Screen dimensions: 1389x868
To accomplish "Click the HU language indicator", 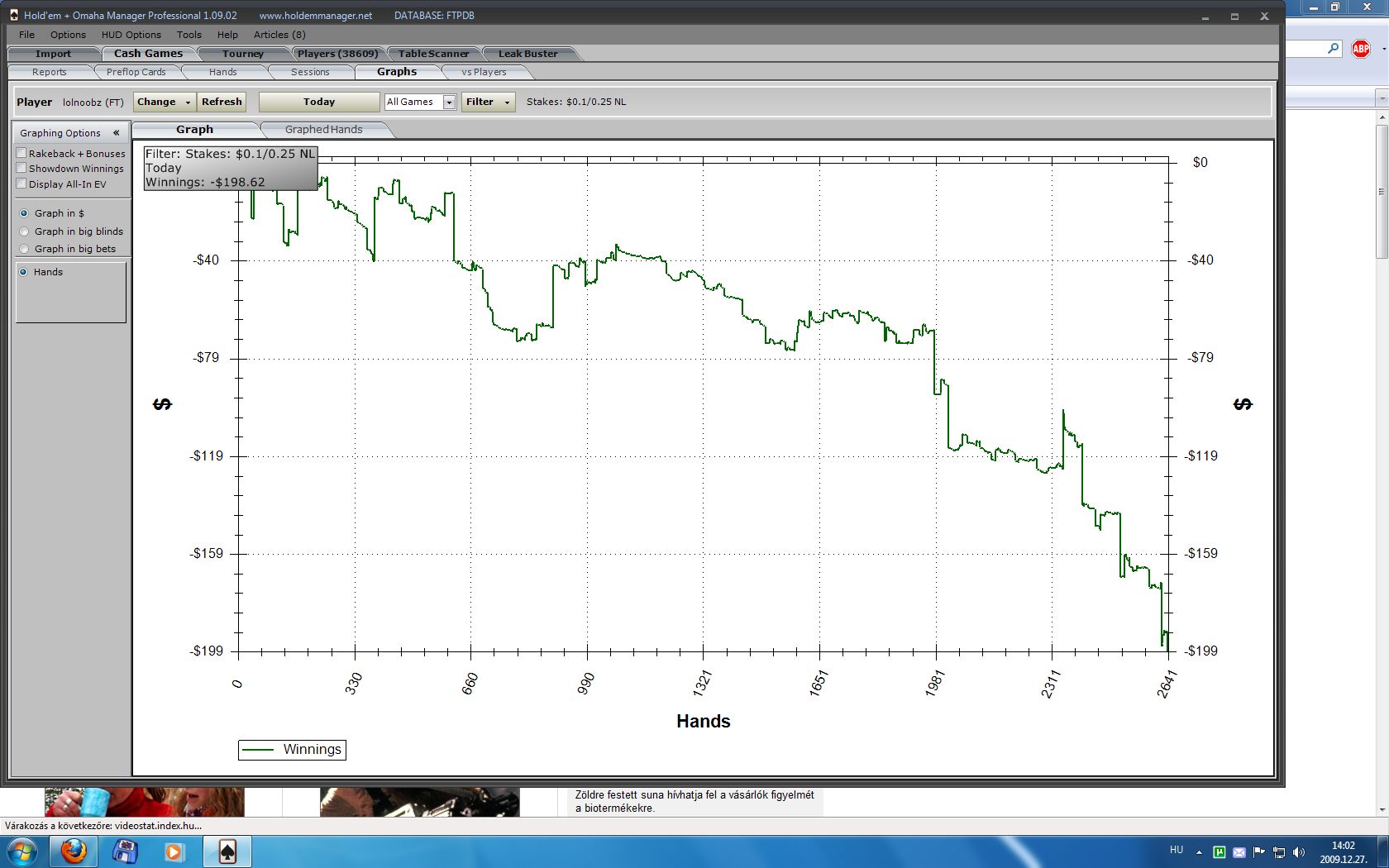I will (1177, 850).
